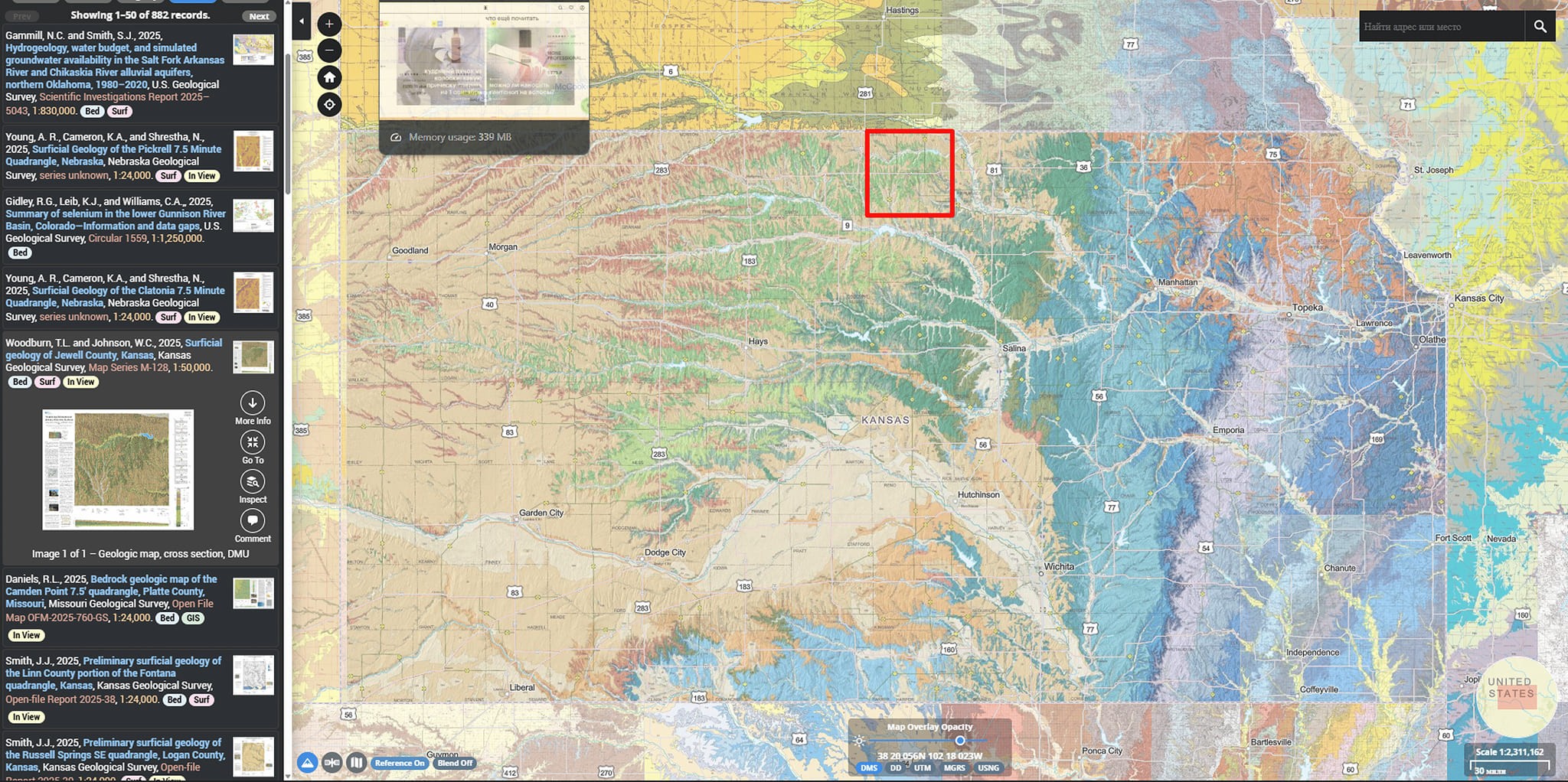
Task: Zoom in the map with plus button
Action: [x=329, y=24]
